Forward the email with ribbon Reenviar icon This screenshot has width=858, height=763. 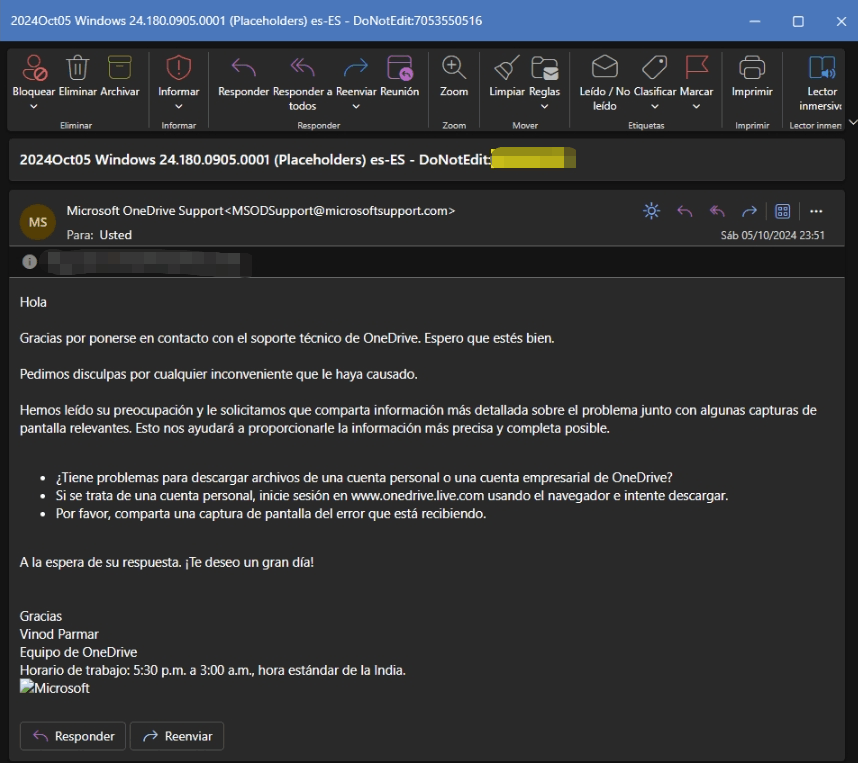[356, 68]
